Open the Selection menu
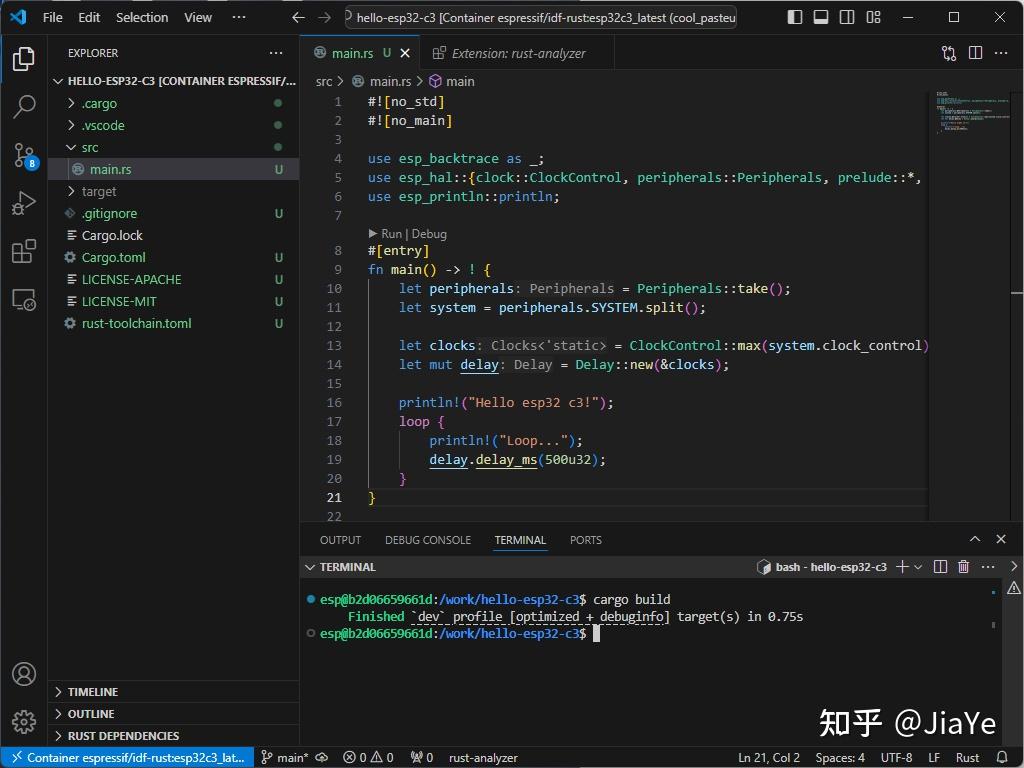The width and height of the screenshot is (1024, 768). [142, 17]
